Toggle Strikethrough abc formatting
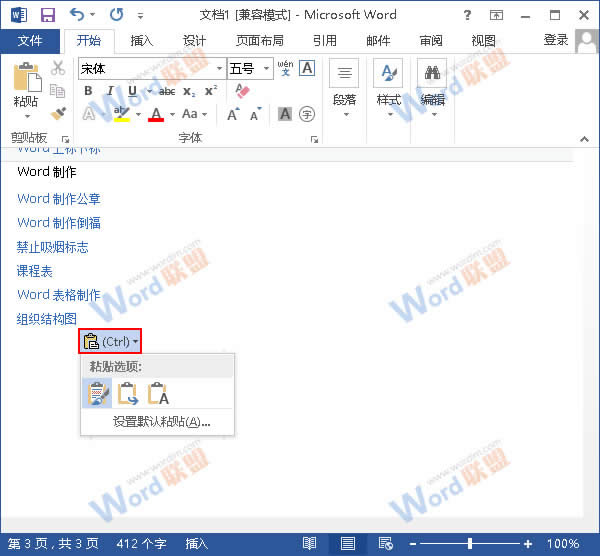The image size is (600, 556). (x=167, y=91)
